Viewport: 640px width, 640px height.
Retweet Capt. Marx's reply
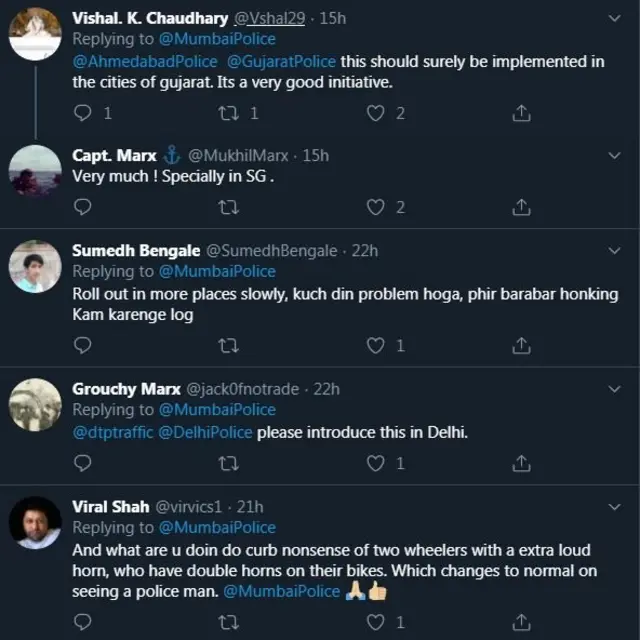click(228, 207)
